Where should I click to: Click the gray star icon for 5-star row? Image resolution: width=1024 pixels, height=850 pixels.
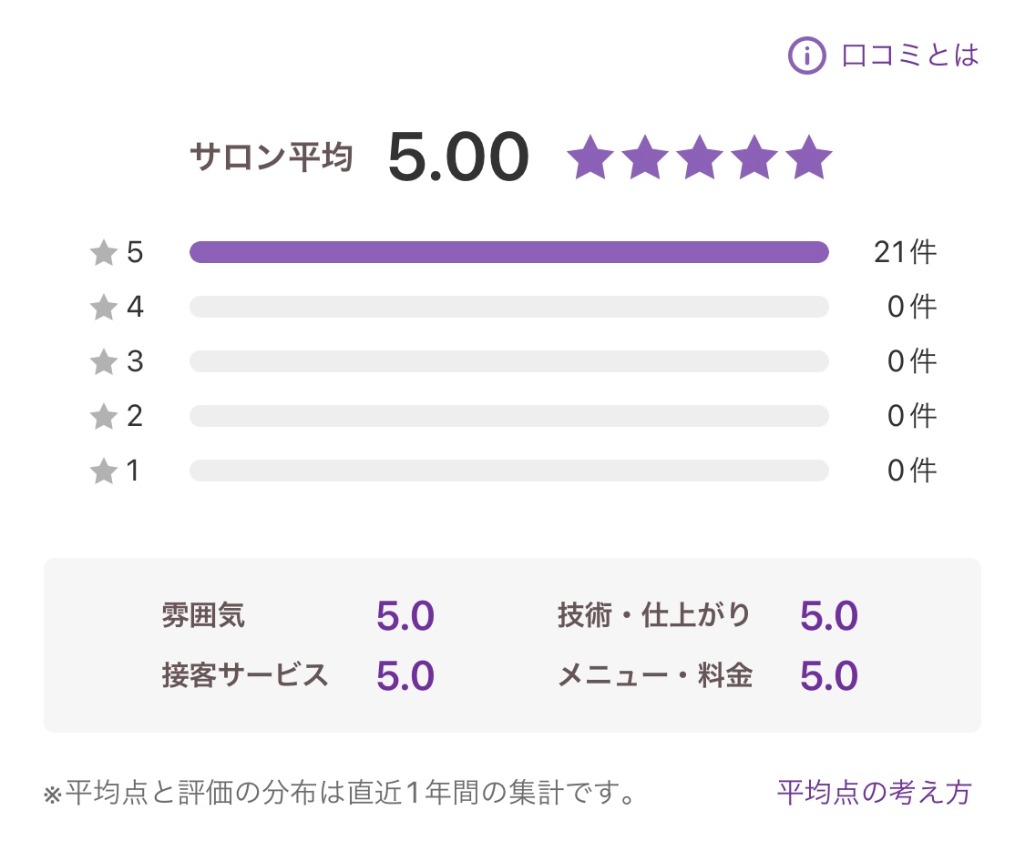tap(104, 253)
